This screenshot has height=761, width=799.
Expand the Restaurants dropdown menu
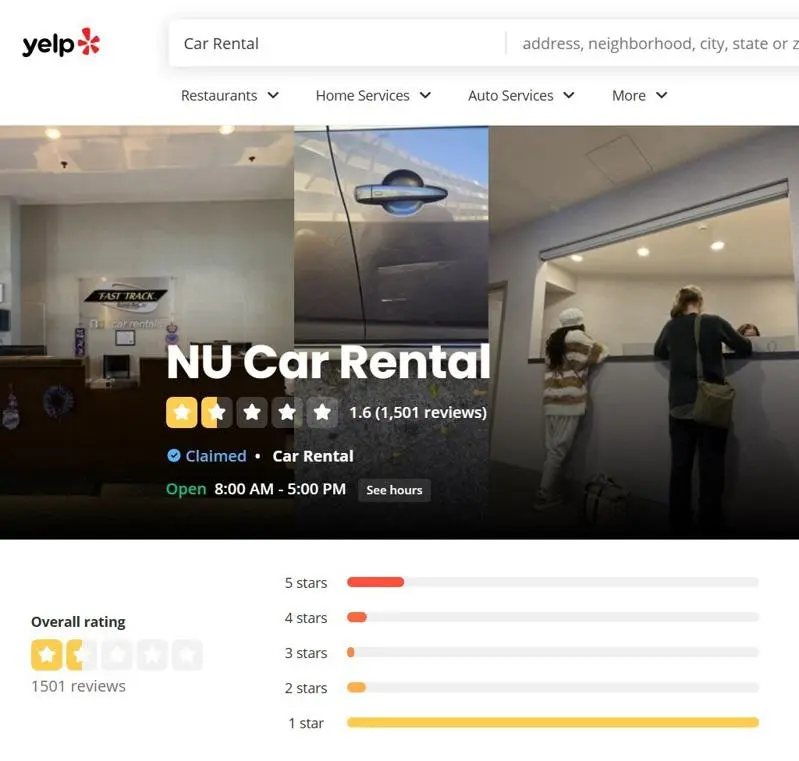click(230, 95)
